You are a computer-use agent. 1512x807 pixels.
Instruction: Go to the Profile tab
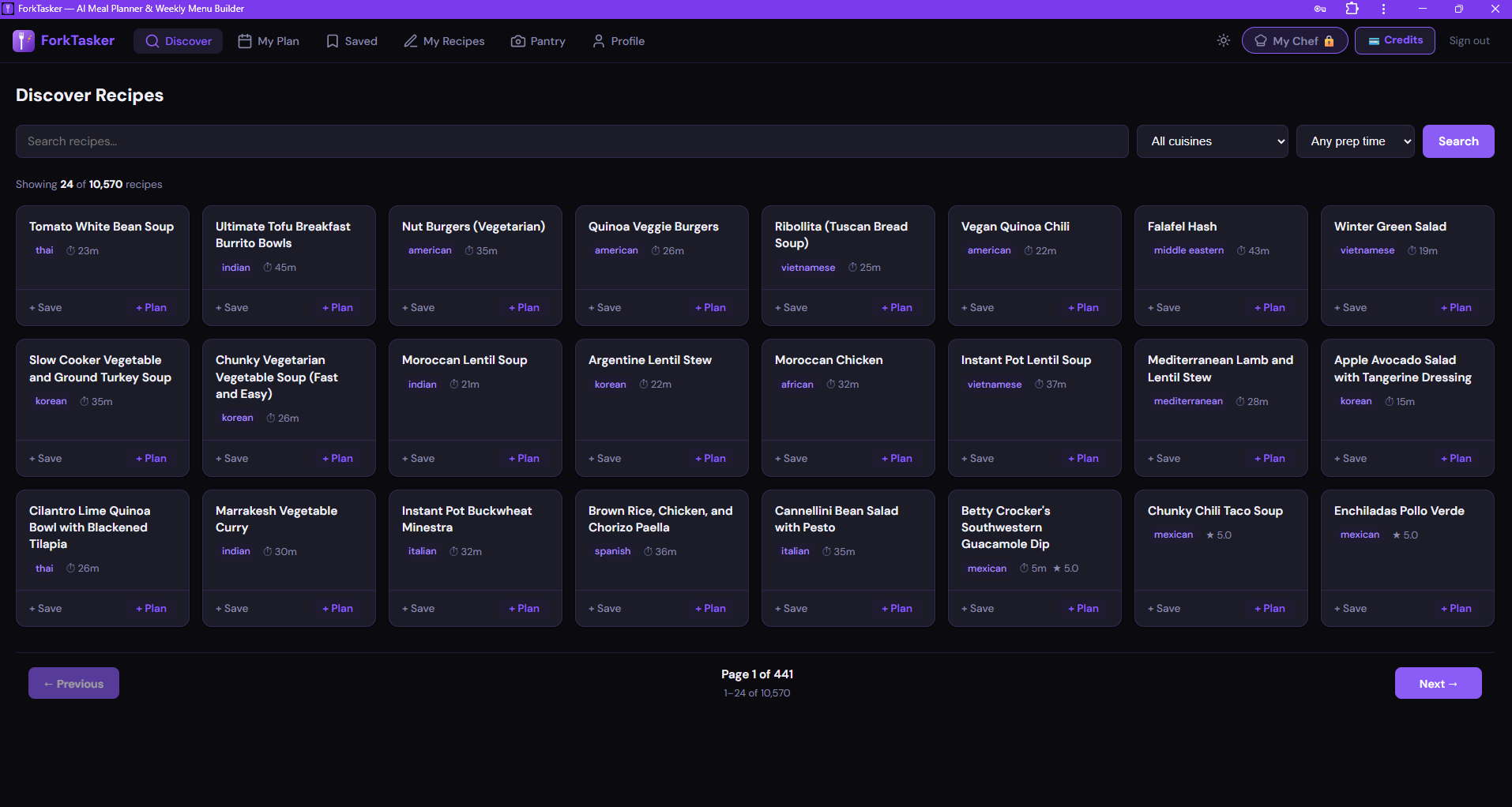(619, 41)
